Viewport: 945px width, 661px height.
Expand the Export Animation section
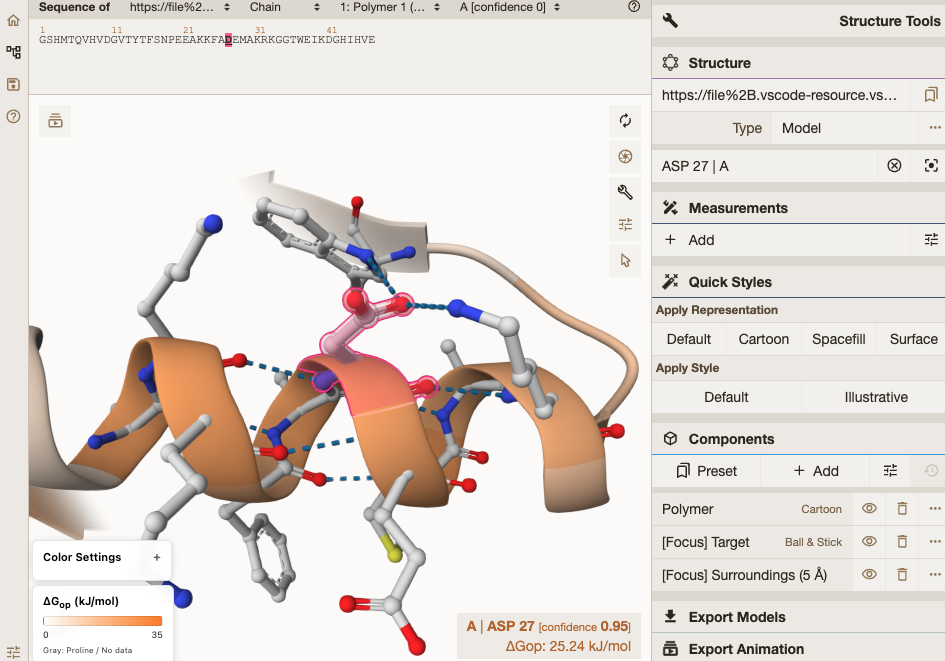pos(798,649)
